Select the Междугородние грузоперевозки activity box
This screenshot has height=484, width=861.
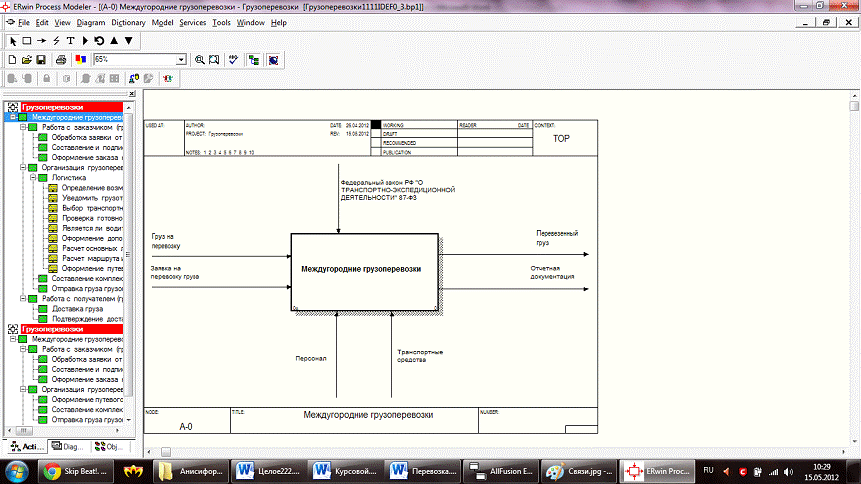[x=364, y=270]
